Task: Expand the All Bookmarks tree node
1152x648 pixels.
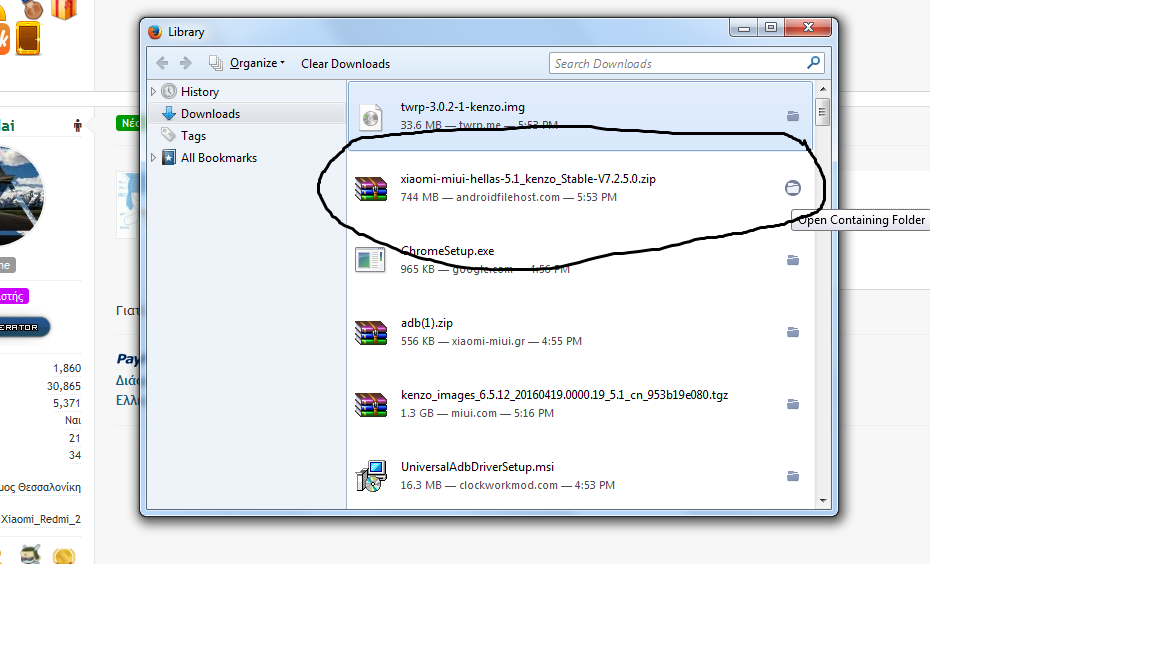Action: (x=153, y=158)
